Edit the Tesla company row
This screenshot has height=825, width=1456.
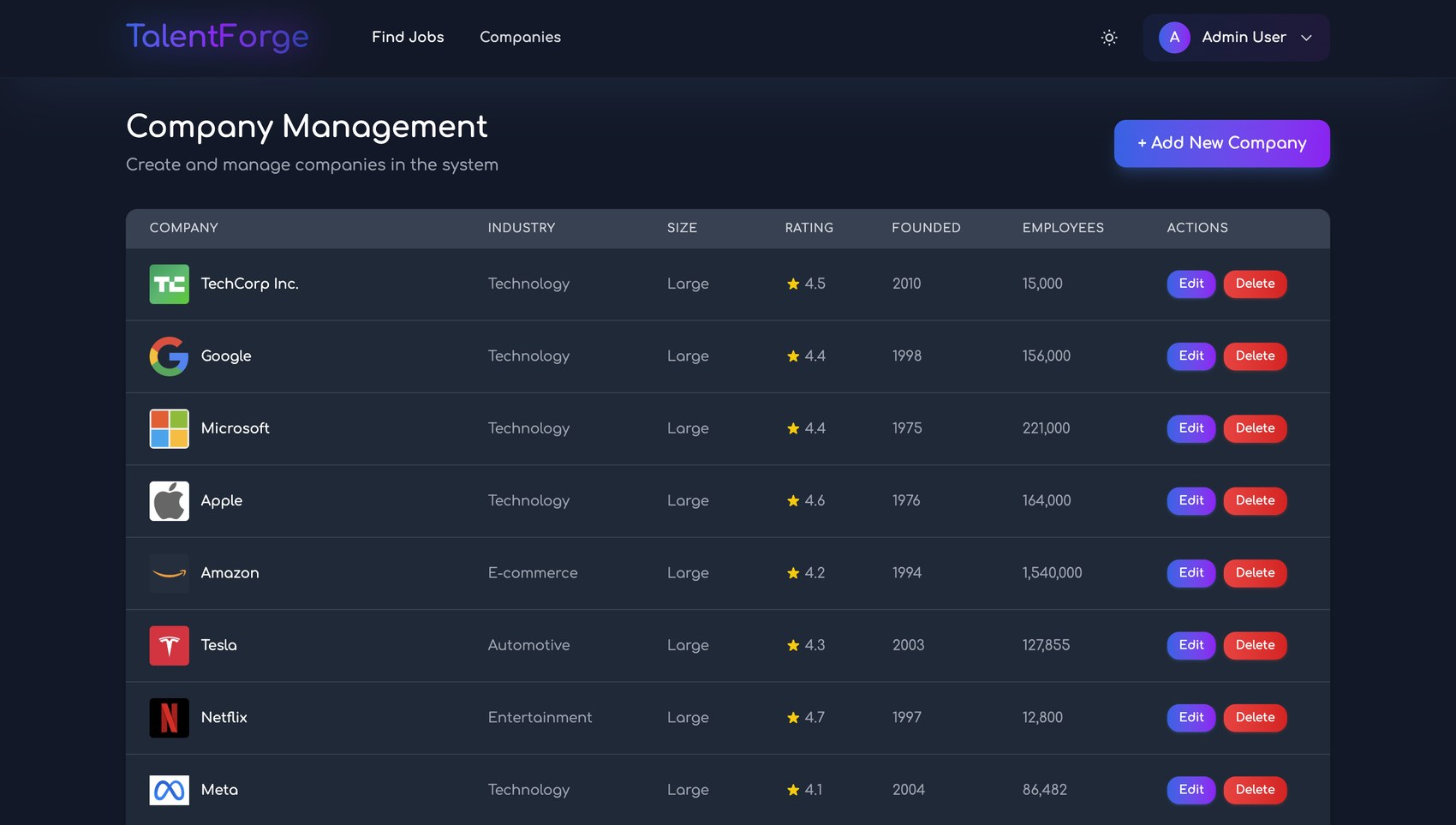pos(1191,645)
